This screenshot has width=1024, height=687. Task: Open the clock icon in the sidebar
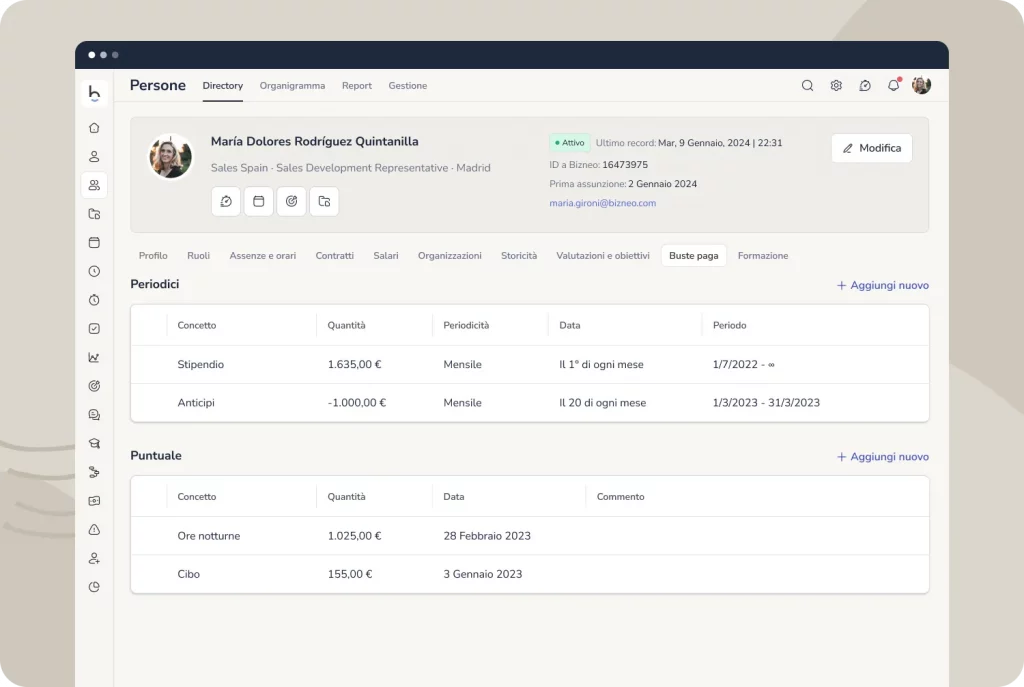click(94, 272)
